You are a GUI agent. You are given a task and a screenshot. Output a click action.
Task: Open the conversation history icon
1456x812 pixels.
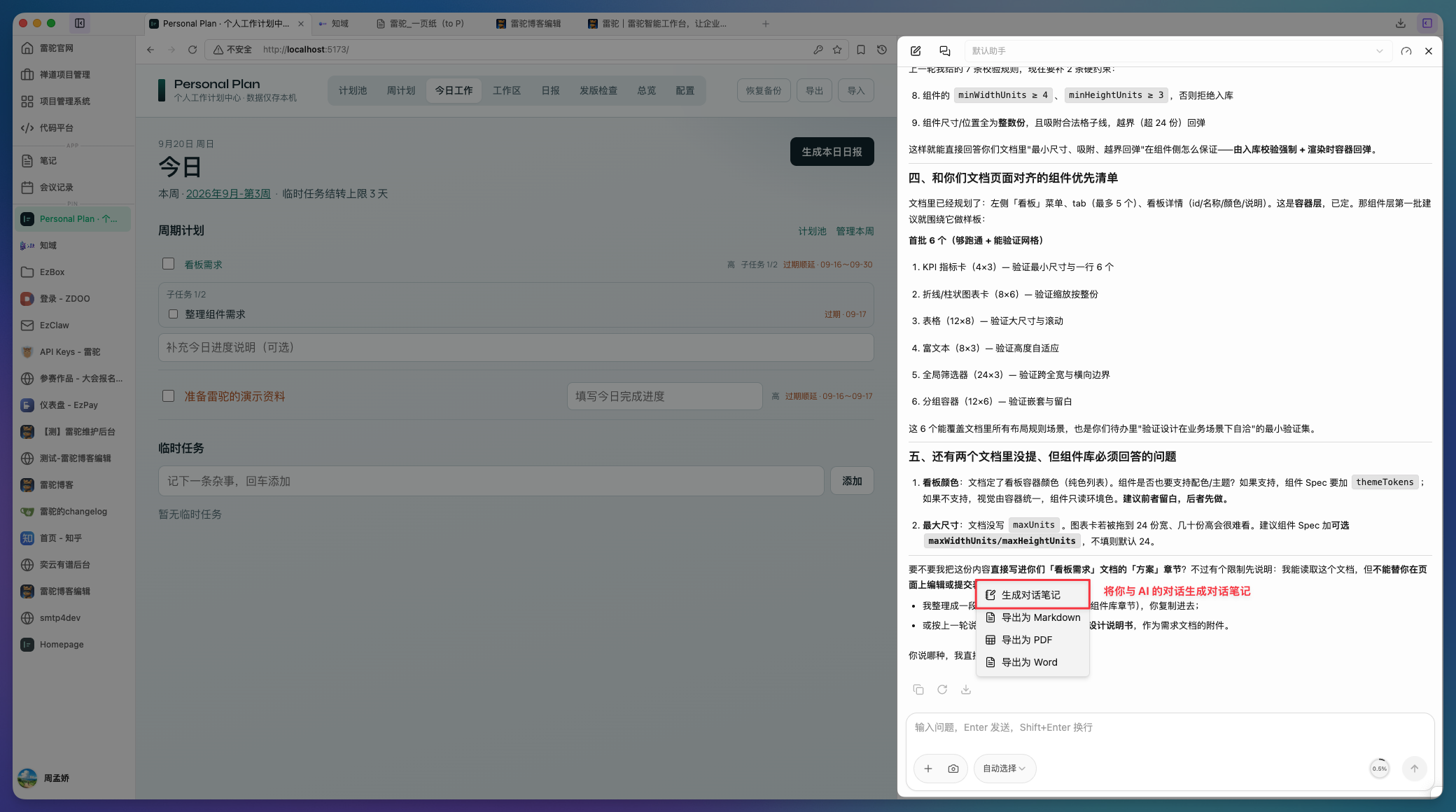pyautogui.click(x=945, y=51)
